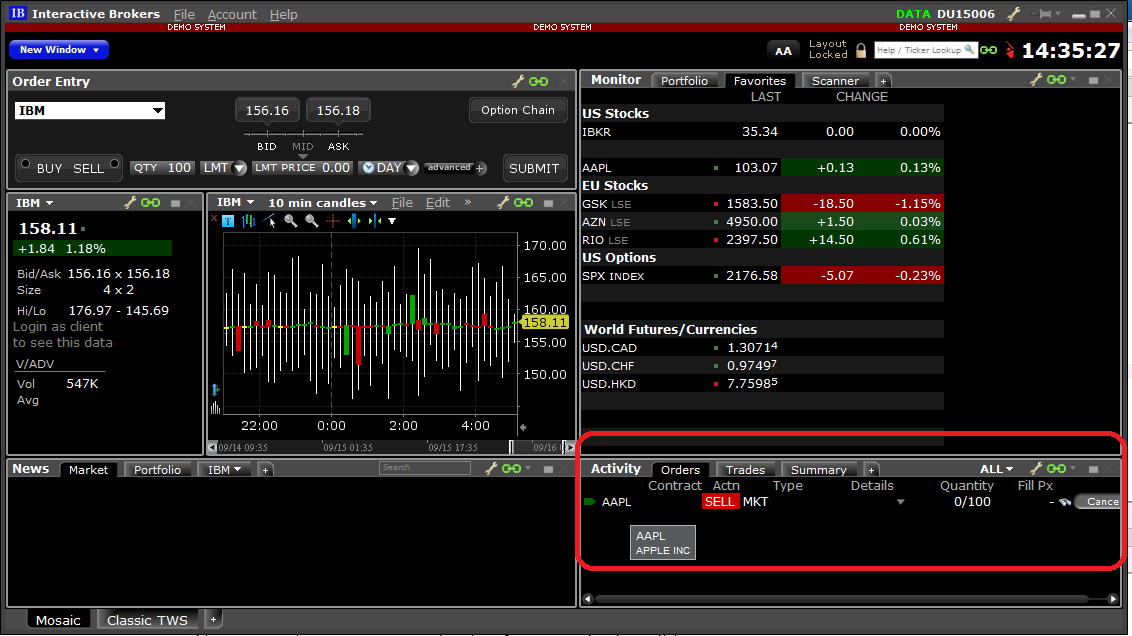Expand the advanced order options
1132x636 pixels.
pos(456,167)
